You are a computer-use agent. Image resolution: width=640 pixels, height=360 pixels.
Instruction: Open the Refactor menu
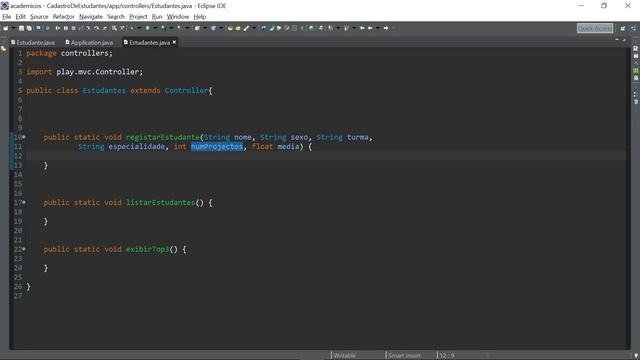coord(64,17)
